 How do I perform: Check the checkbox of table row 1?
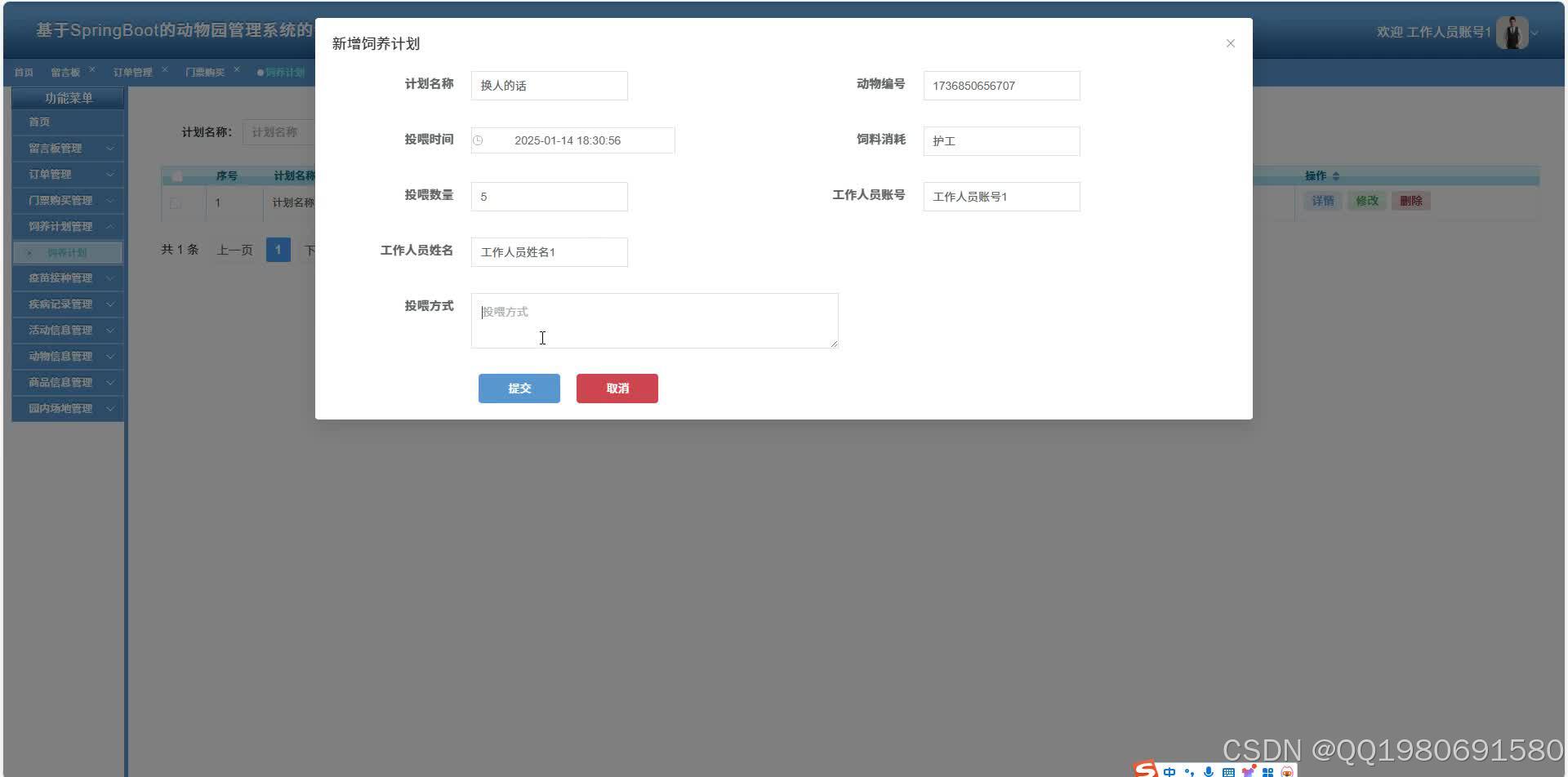tap(176, 203)
